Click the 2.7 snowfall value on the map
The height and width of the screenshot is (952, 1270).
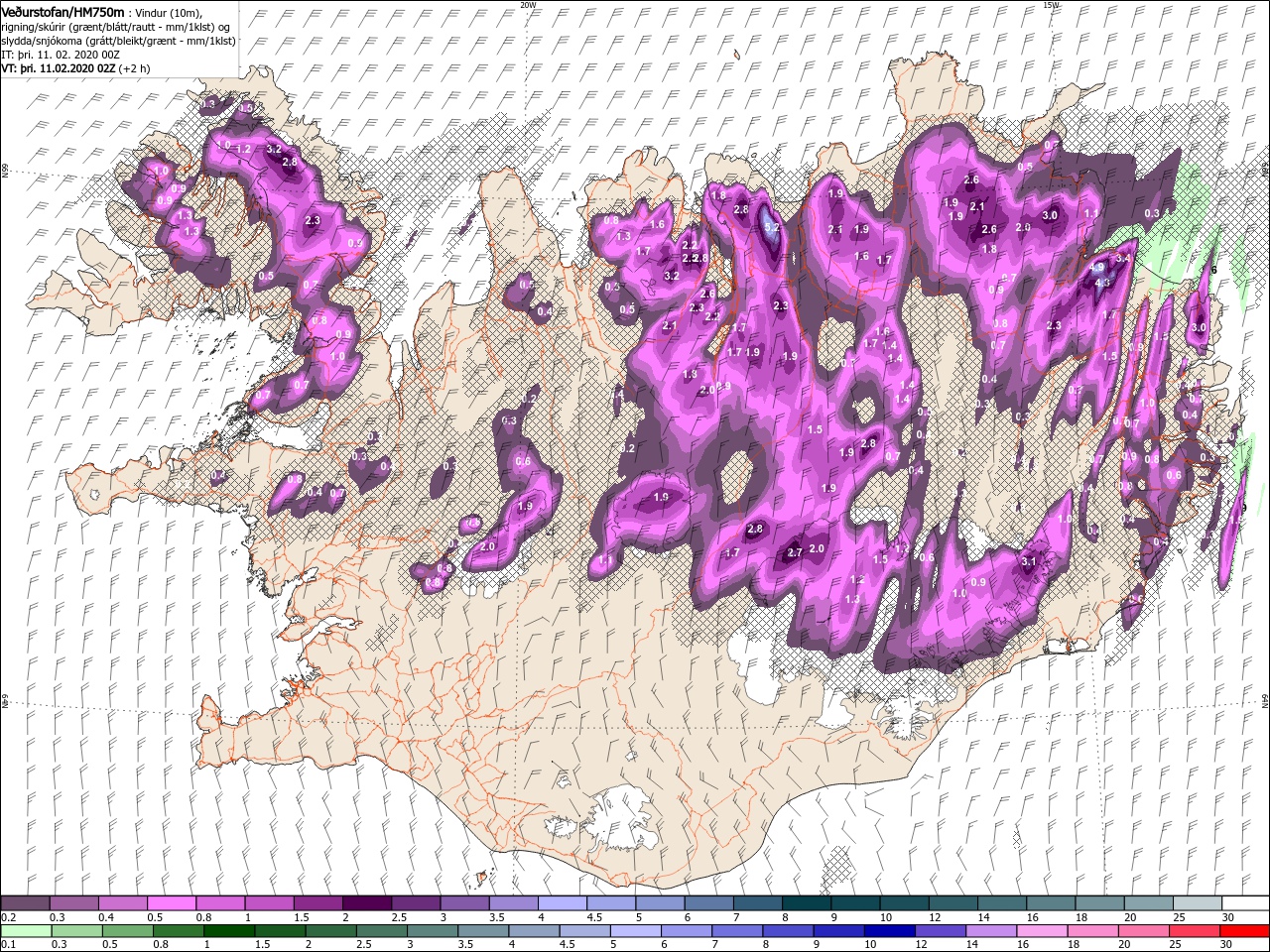(795, 552)
